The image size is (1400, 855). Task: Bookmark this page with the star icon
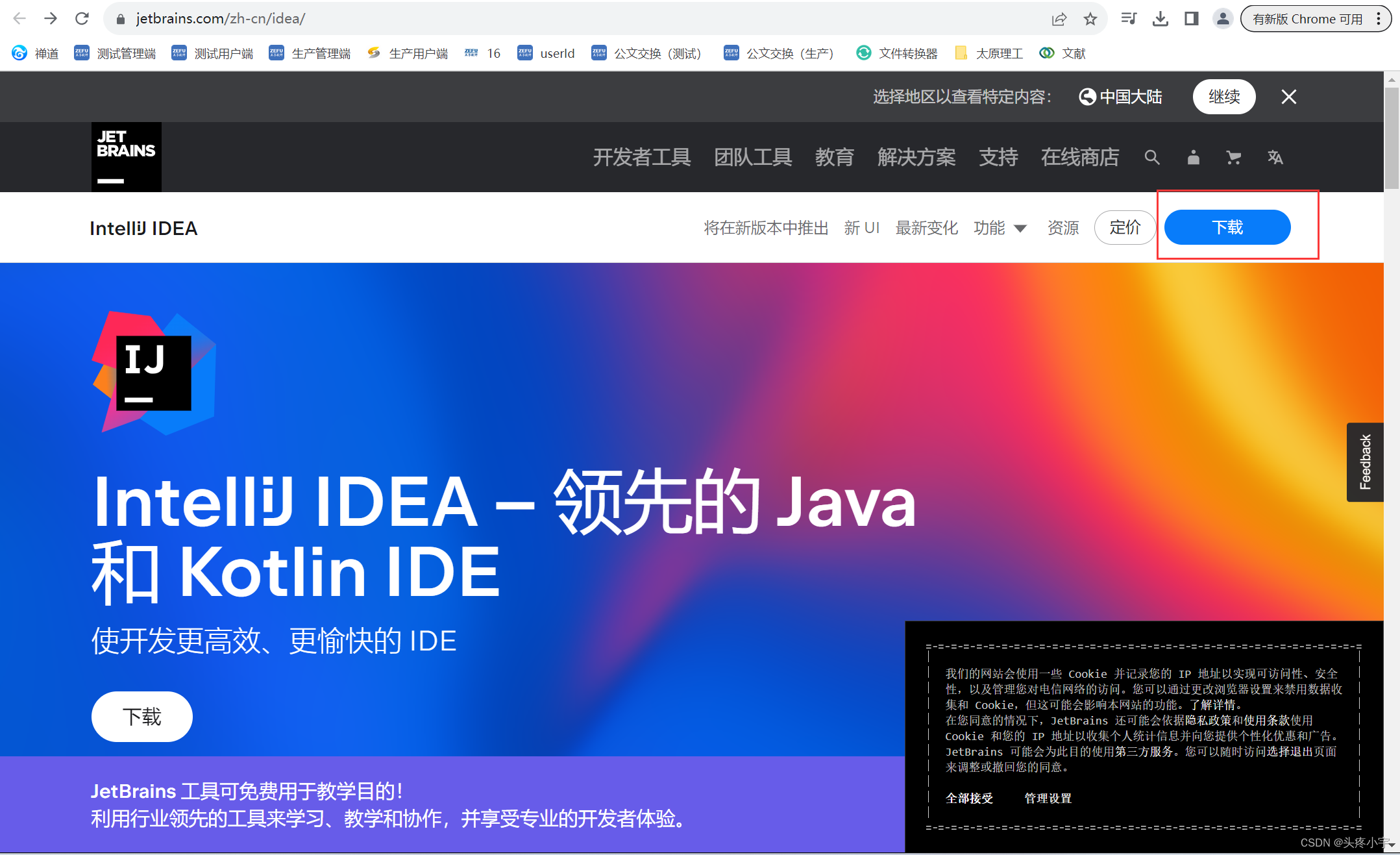tap(1090, 19)
